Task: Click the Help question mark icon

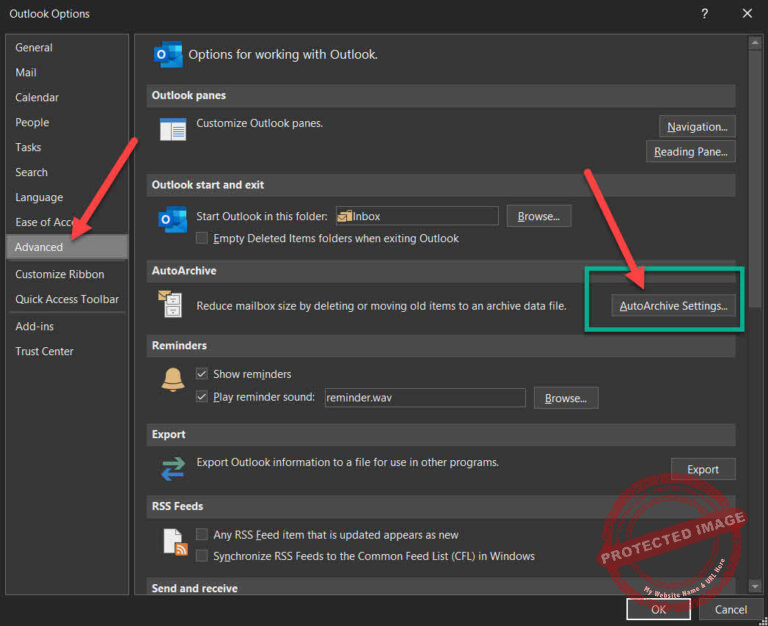Action: click(x=704, y=14)
